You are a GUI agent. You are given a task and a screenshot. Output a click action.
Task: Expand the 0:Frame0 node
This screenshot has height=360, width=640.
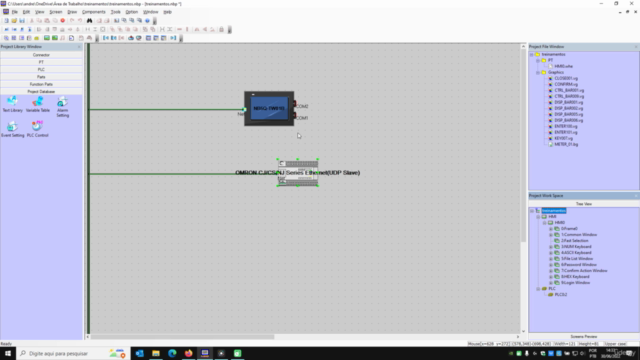point(551,229)
